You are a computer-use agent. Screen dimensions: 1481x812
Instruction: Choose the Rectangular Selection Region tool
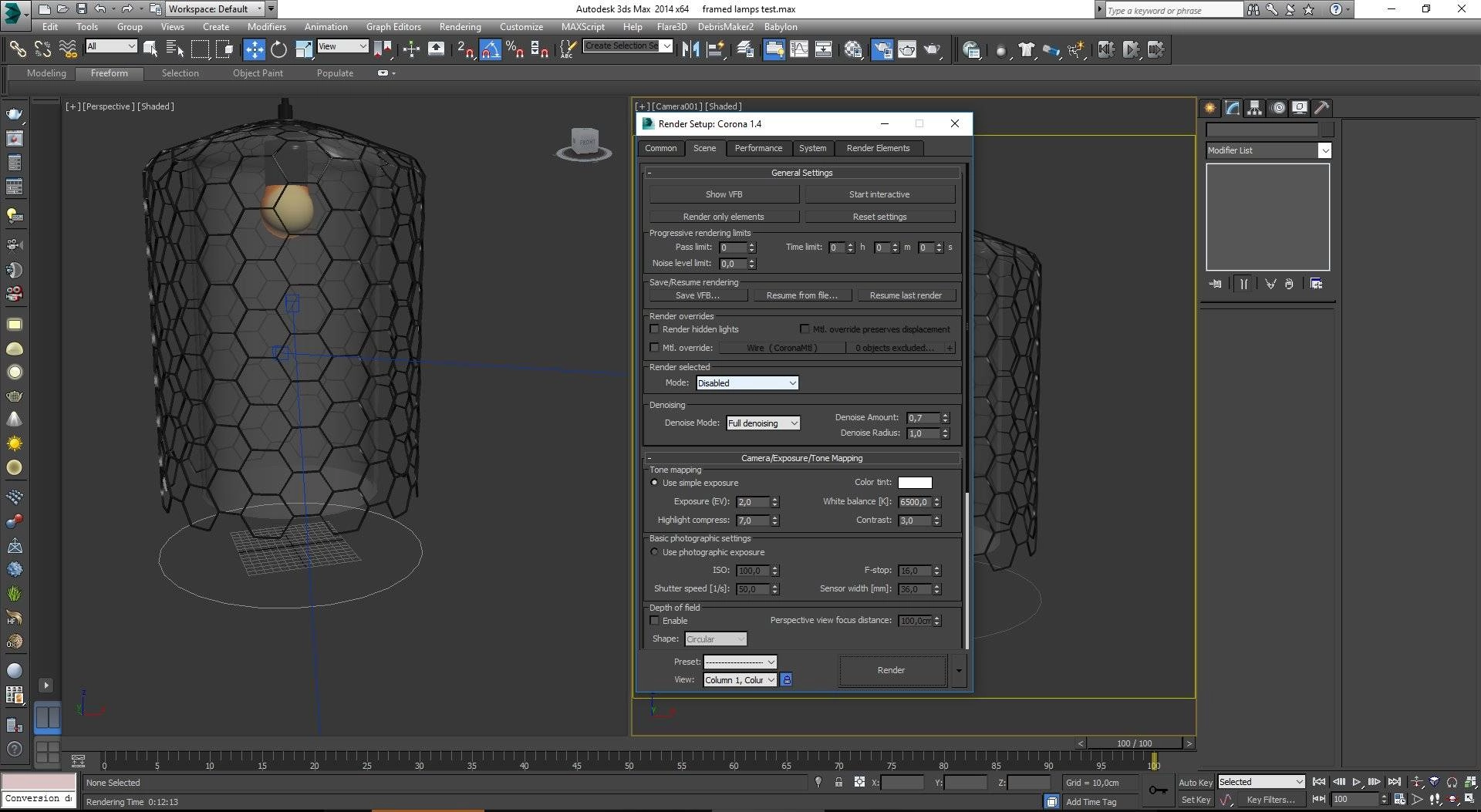coord(200,49)
